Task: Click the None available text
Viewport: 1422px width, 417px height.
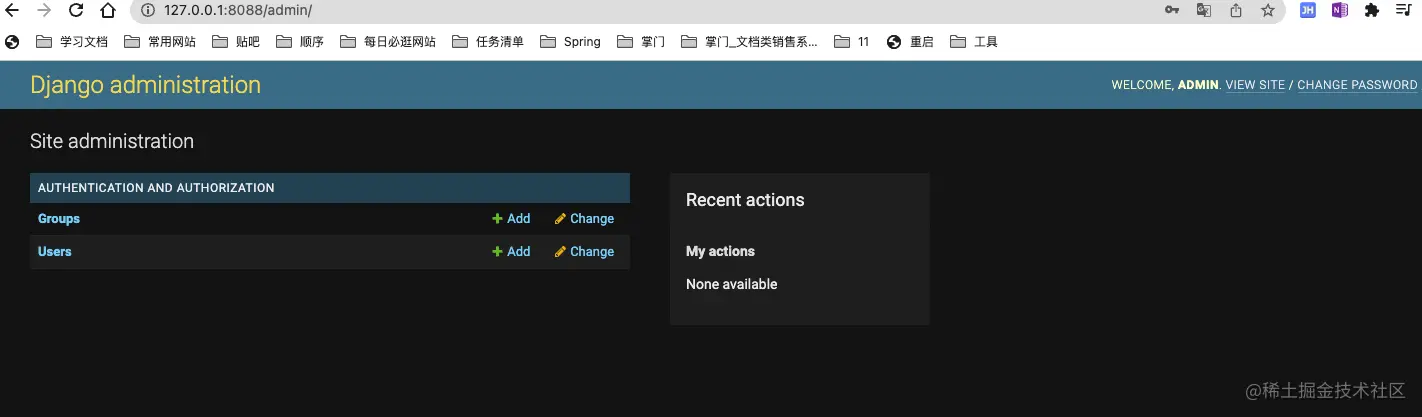Action: [731, 284]
